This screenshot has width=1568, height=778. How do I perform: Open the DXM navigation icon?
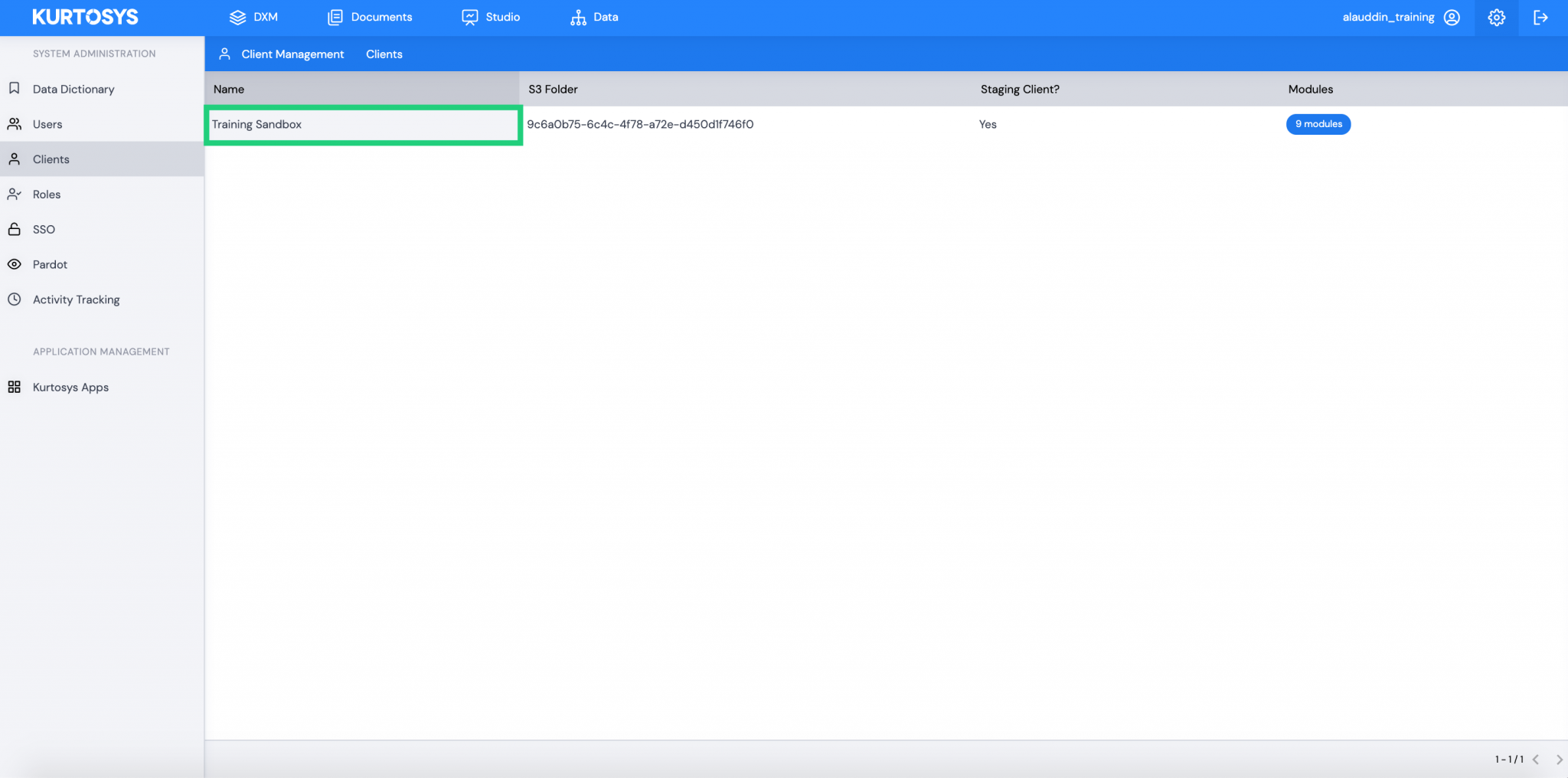237,17
